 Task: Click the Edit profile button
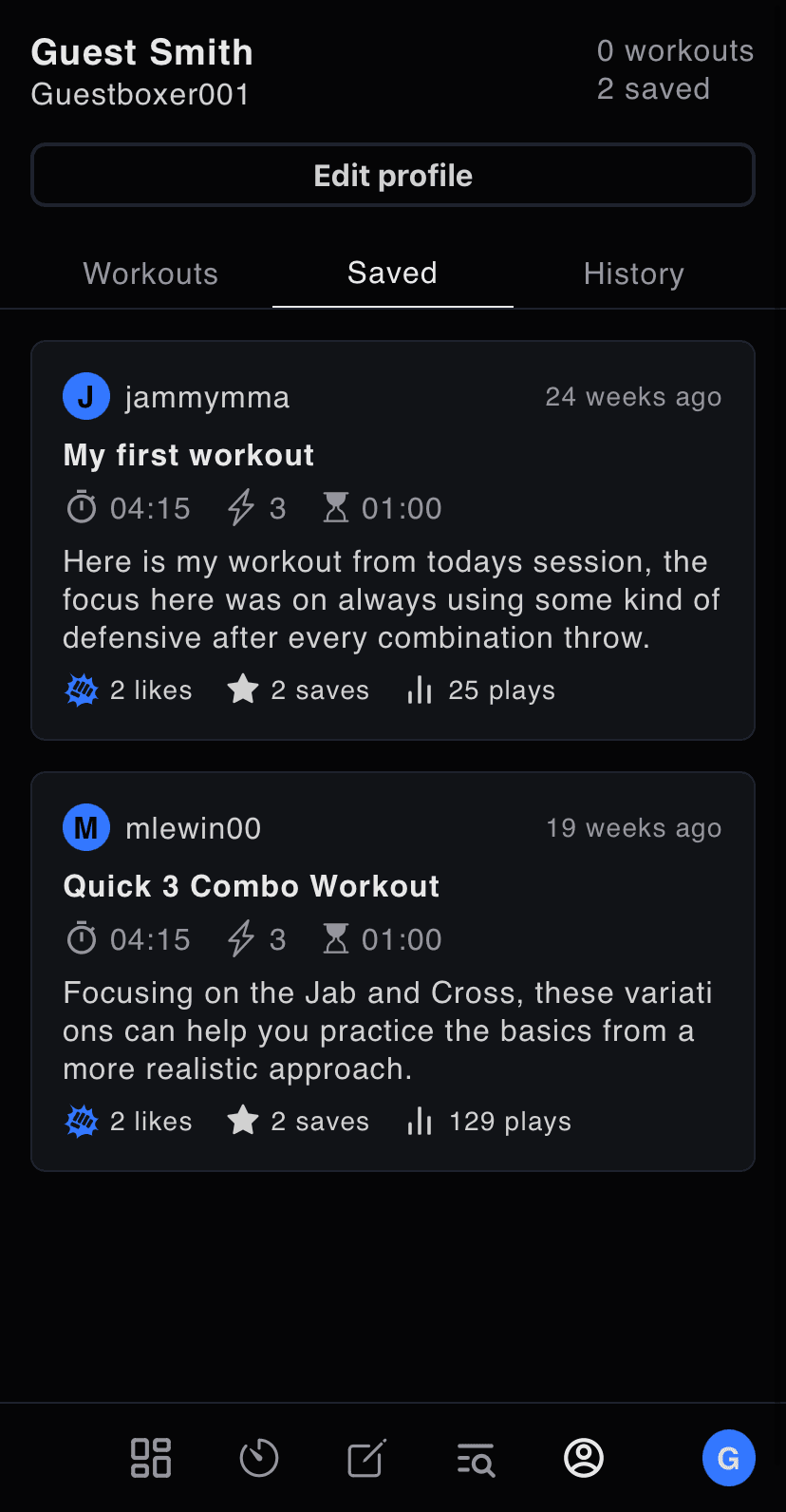pos(393,176)
